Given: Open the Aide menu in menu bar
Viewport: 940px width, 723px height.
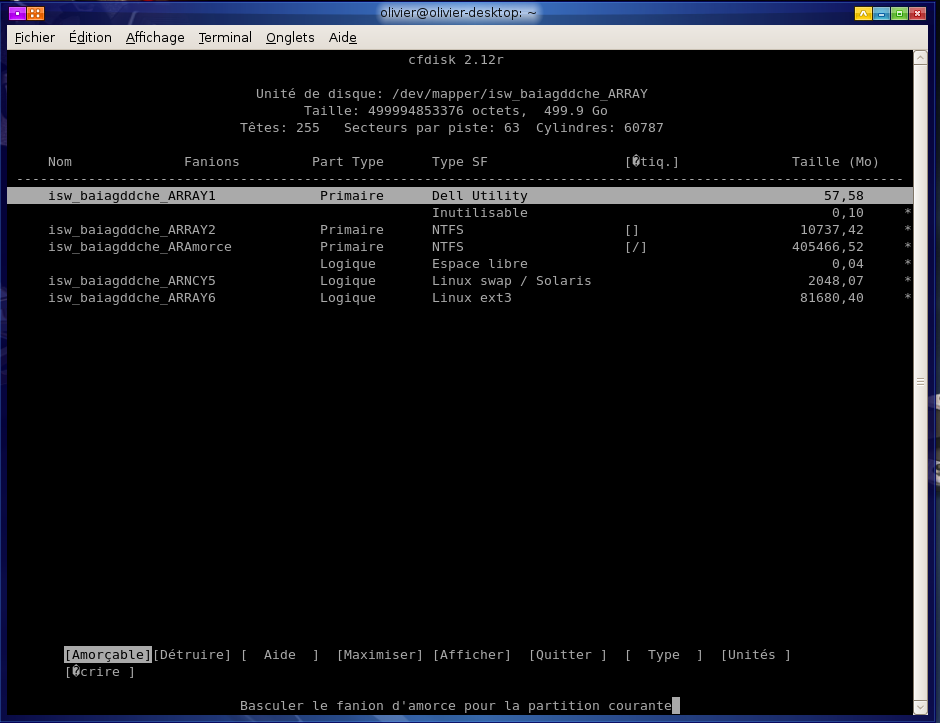Looking at the screenshot, I should 343,37.
